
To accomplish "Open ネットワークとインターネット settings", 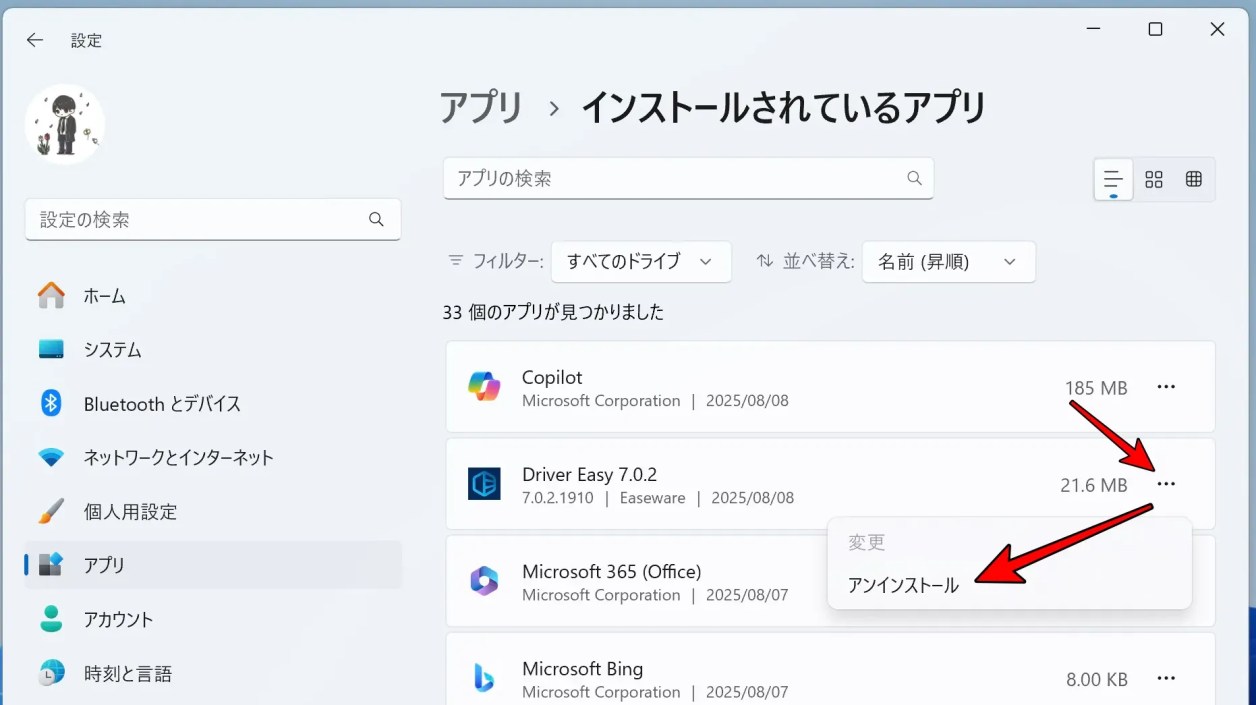I will 213,458.
